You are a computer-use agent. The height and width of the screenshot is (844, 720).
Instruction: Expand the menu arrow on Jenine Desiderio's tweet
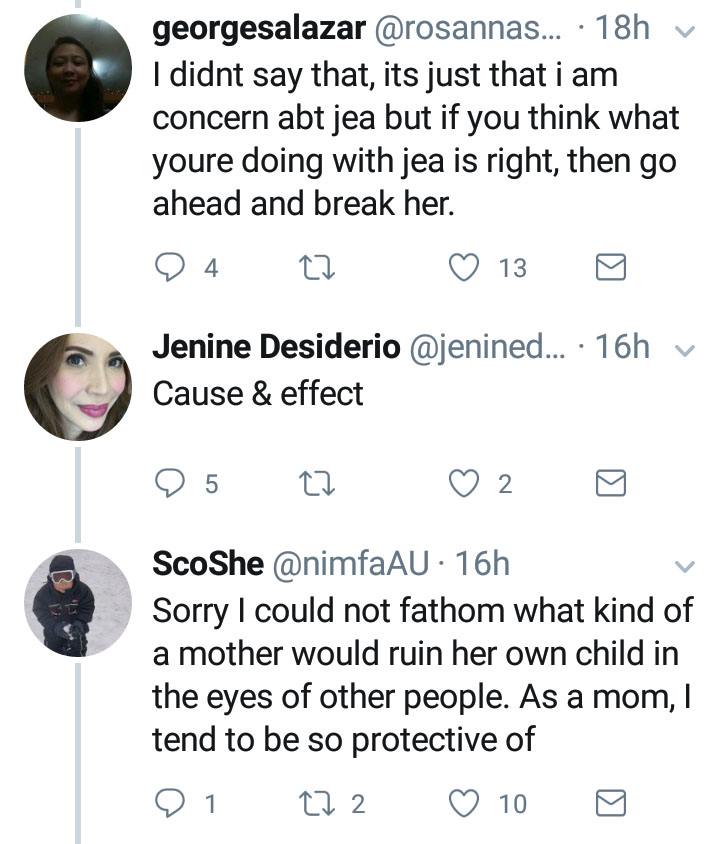685,349
